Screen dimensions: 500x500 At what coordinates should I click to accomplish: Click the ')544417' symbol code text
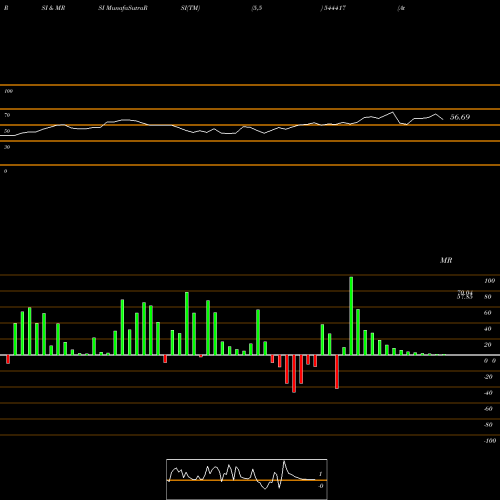(333, 8)
